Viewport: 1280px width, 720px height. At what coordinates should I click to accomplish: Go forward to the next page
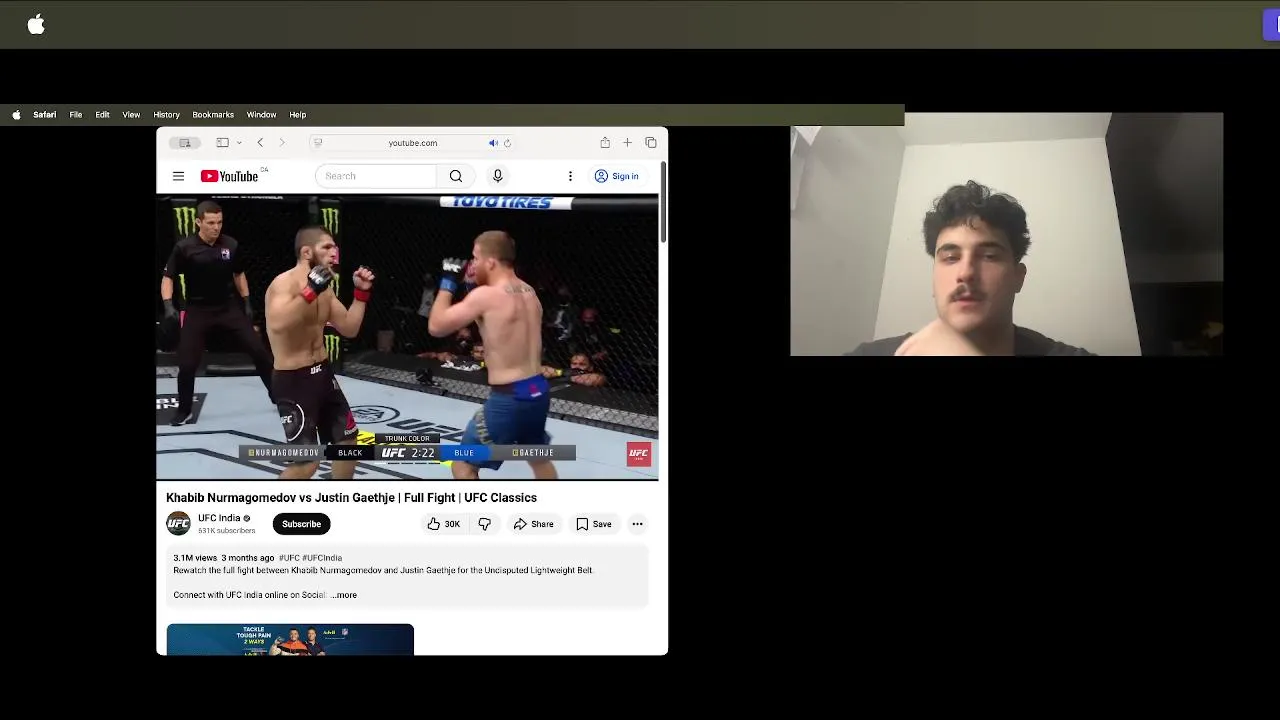point(282,143)
